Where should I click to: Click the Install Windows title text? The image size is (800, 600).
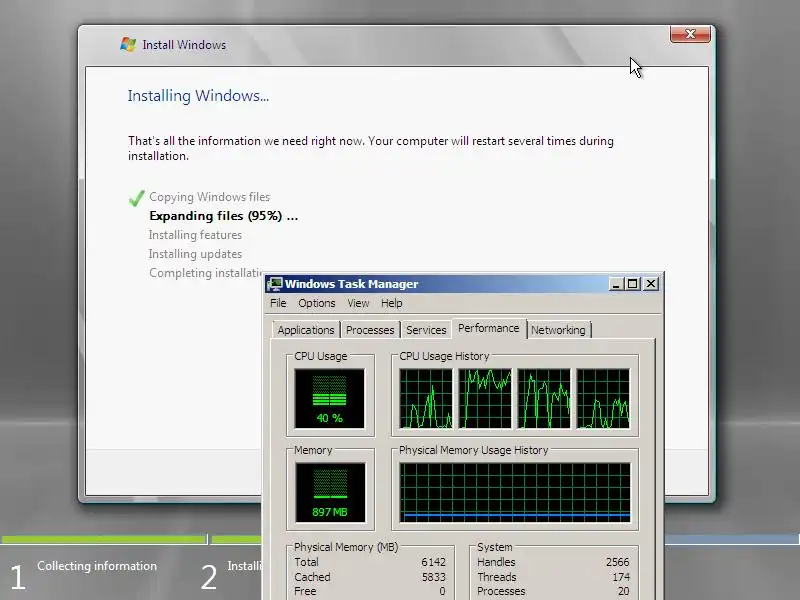pos(184,45)
